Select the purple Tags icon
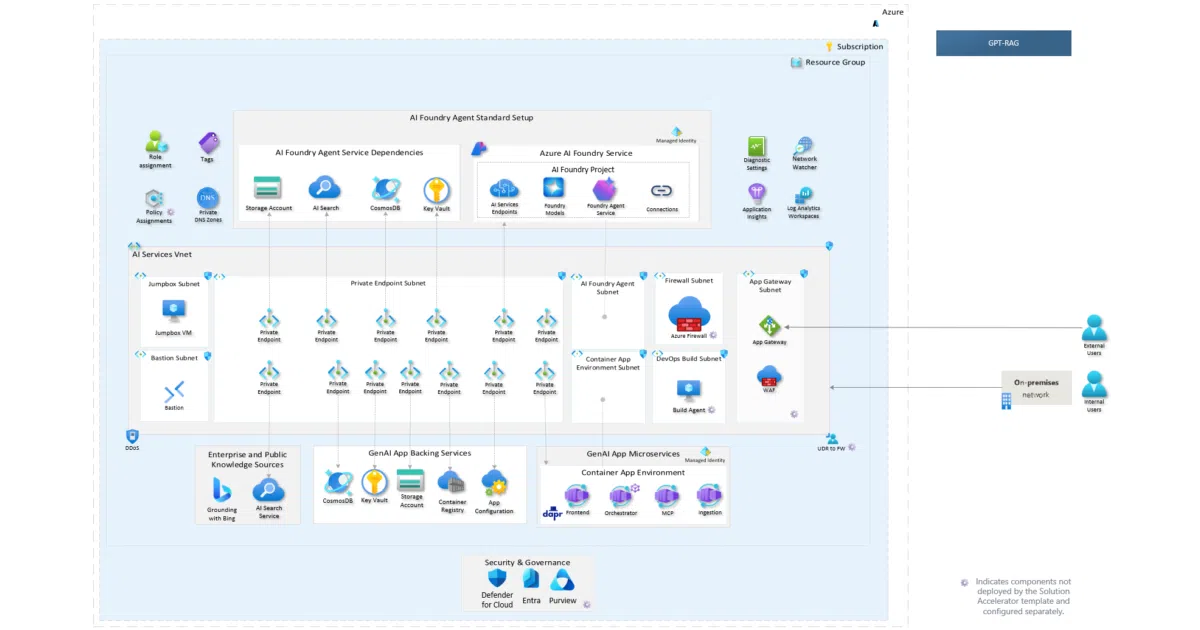Screen dimensions: 1200x630 coord(208,143)
